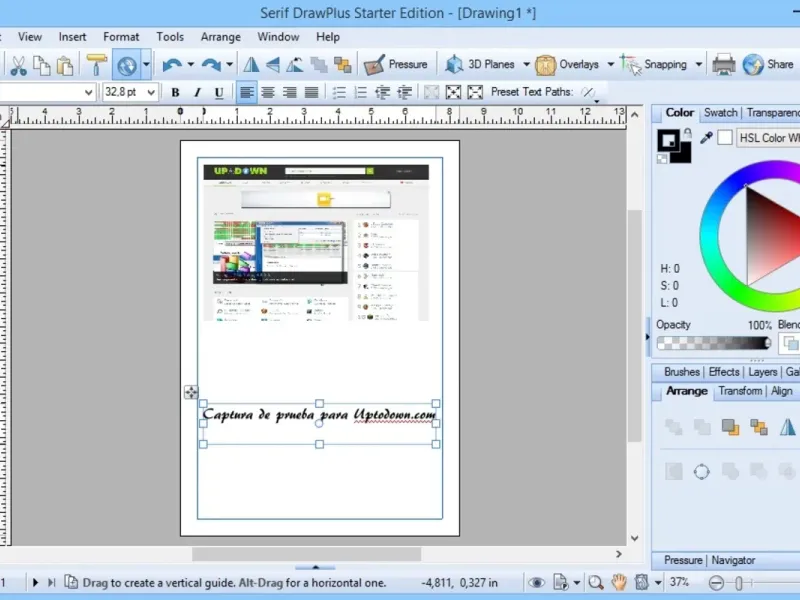The height and width of the screenshot is (600, 800).
Task: Justify the text
Action: pos(311,92)
